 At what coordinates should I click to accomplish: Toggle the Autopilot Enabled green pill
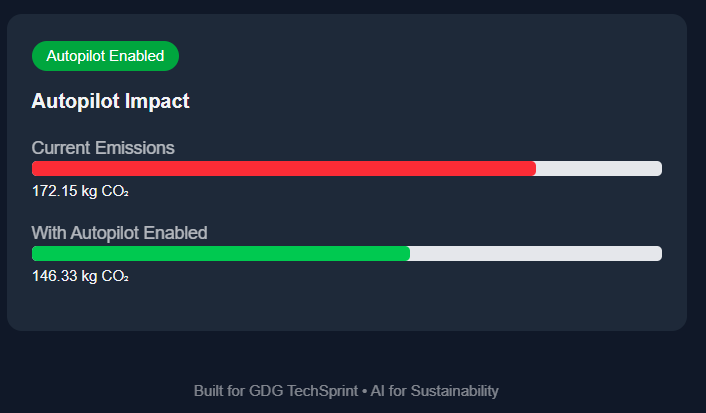[x=105, y=56]
